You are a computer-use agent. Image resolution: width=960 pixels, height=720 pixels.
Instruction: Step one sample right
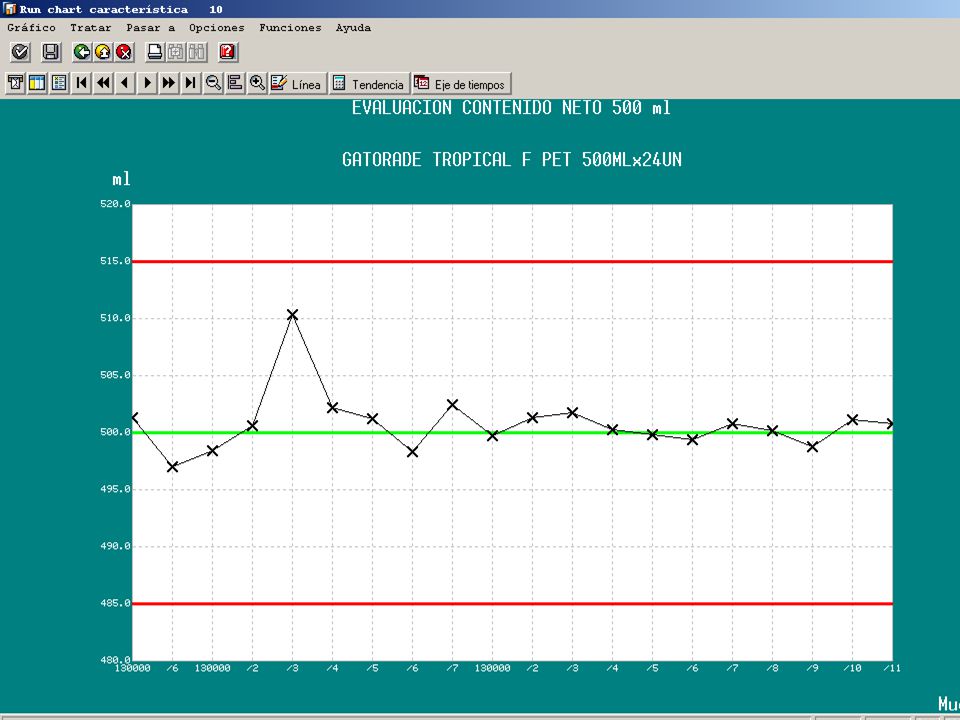click(x=148, y=83)
